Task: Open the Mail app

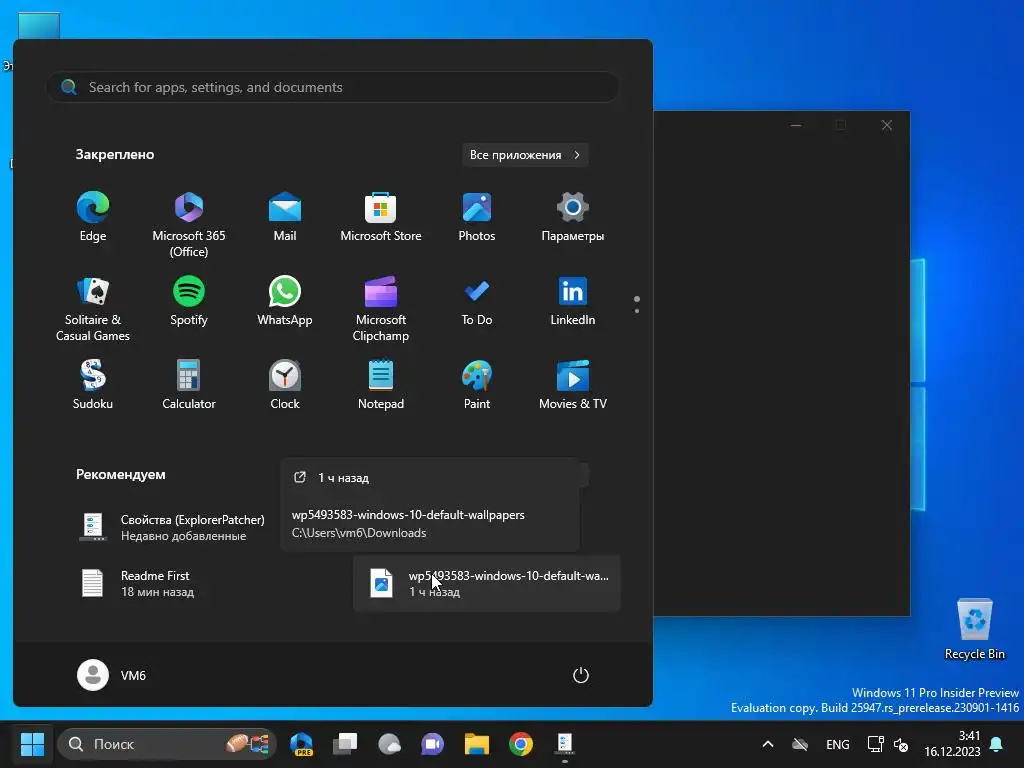Action: pos(285,217)
